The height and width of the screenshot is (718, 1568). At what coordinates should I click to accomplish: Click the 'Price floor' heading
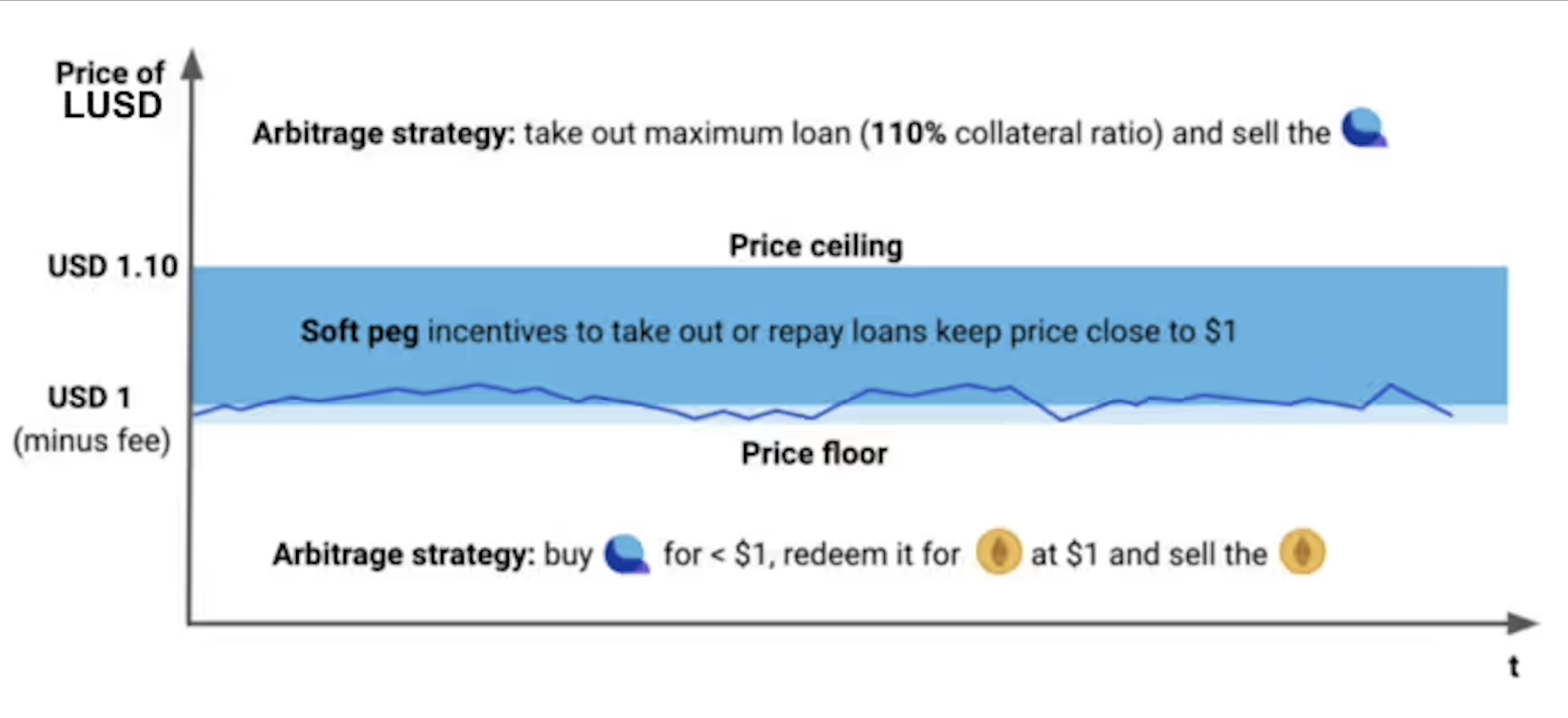814,453
